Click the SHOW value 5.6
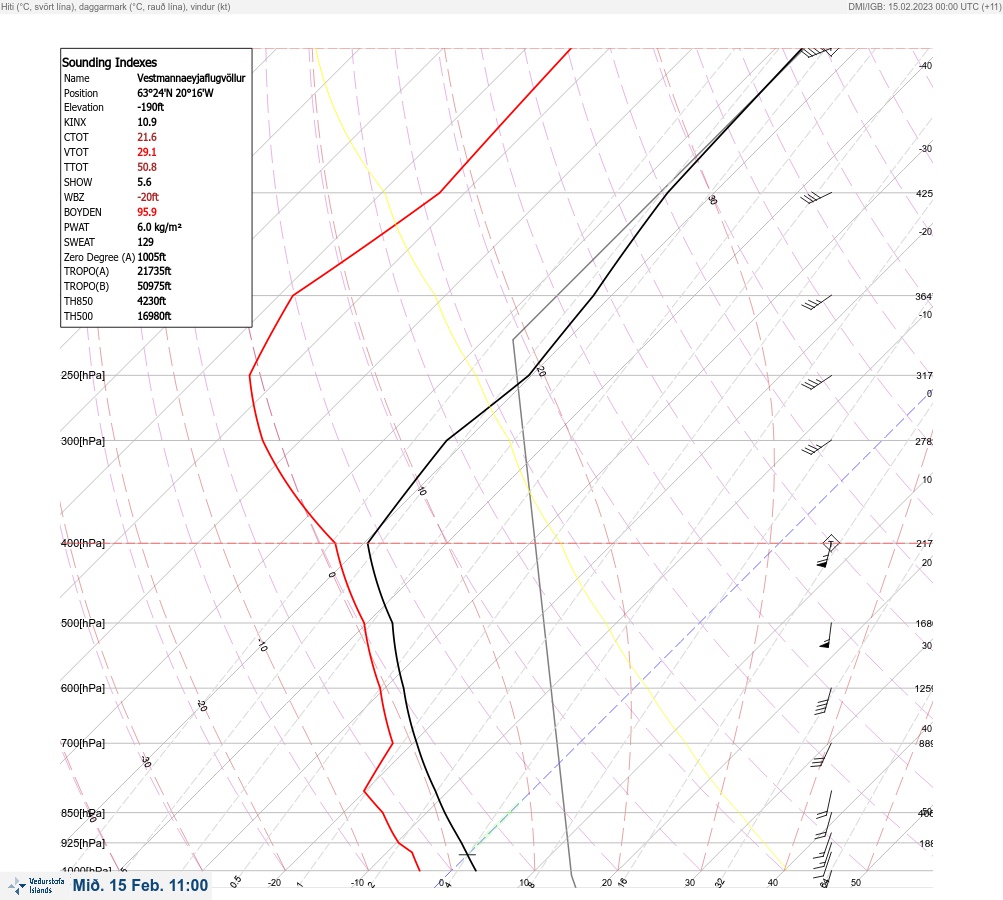 144,182
